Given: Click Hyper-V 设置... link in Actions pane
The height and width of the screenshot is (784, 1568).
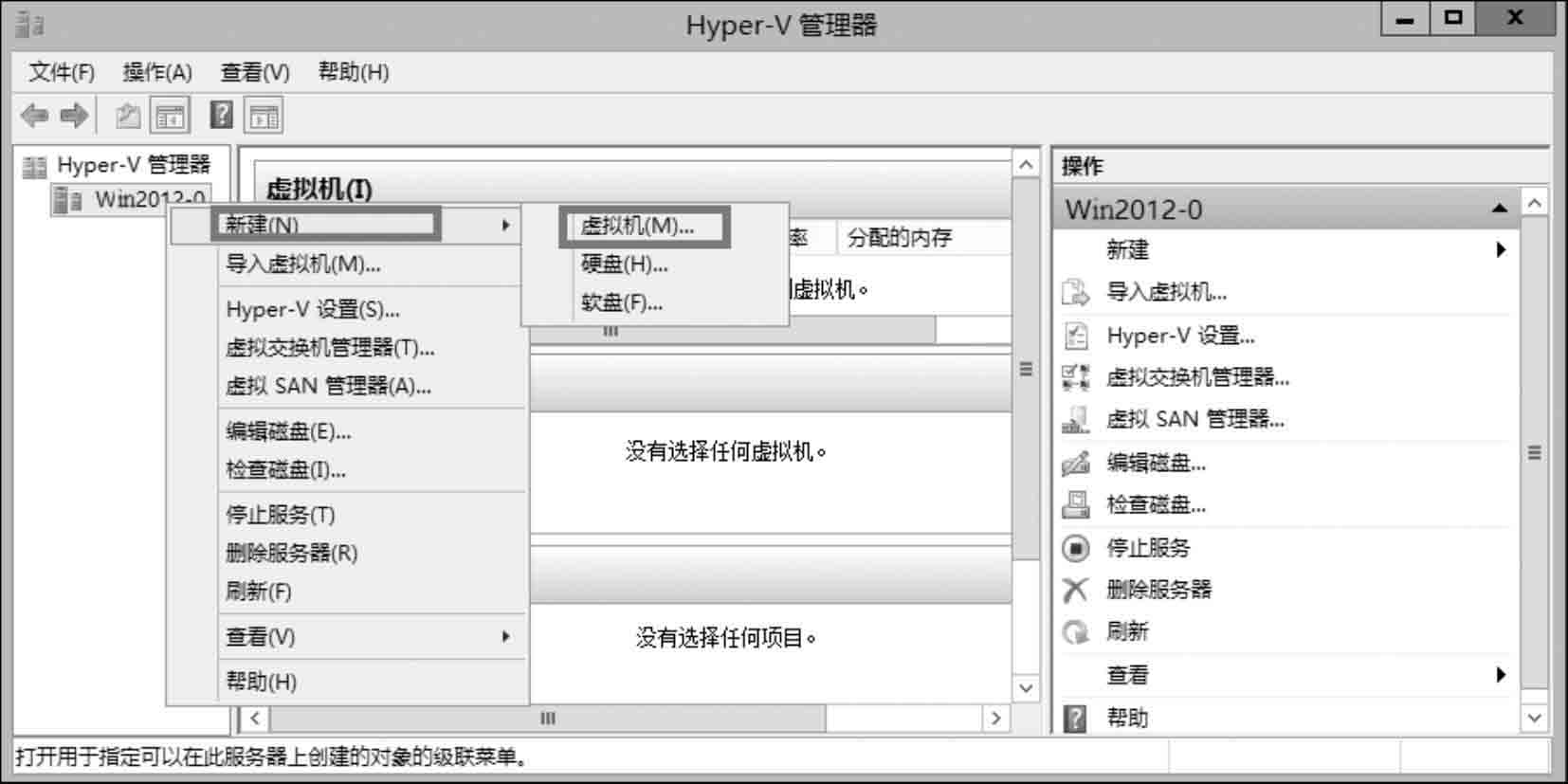Looking at the screenshot, I should [1180, 336].
